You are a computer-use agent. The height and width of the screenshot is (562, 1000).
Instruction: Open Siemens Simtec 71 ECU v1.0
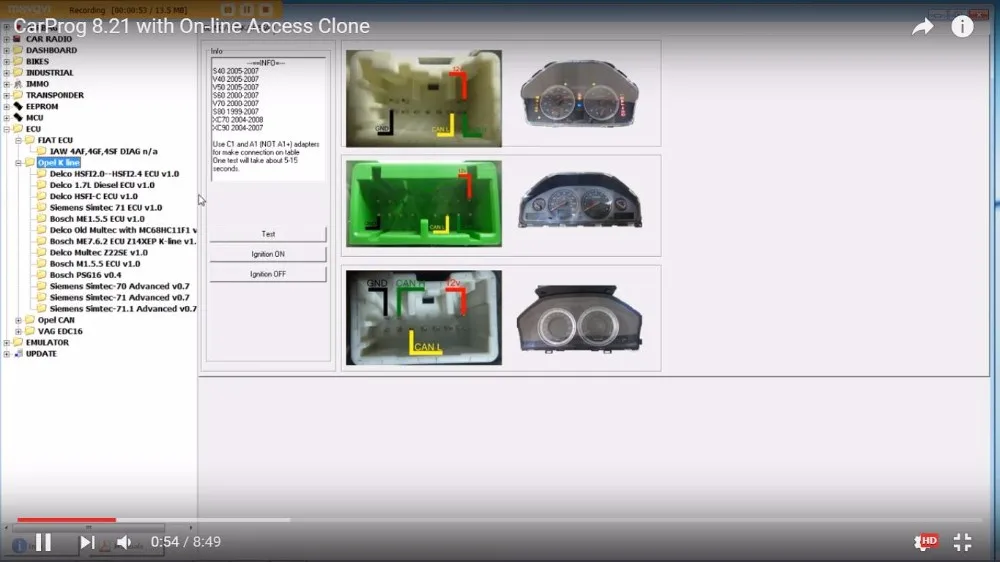pyautogui.click(x=106, y=207)
